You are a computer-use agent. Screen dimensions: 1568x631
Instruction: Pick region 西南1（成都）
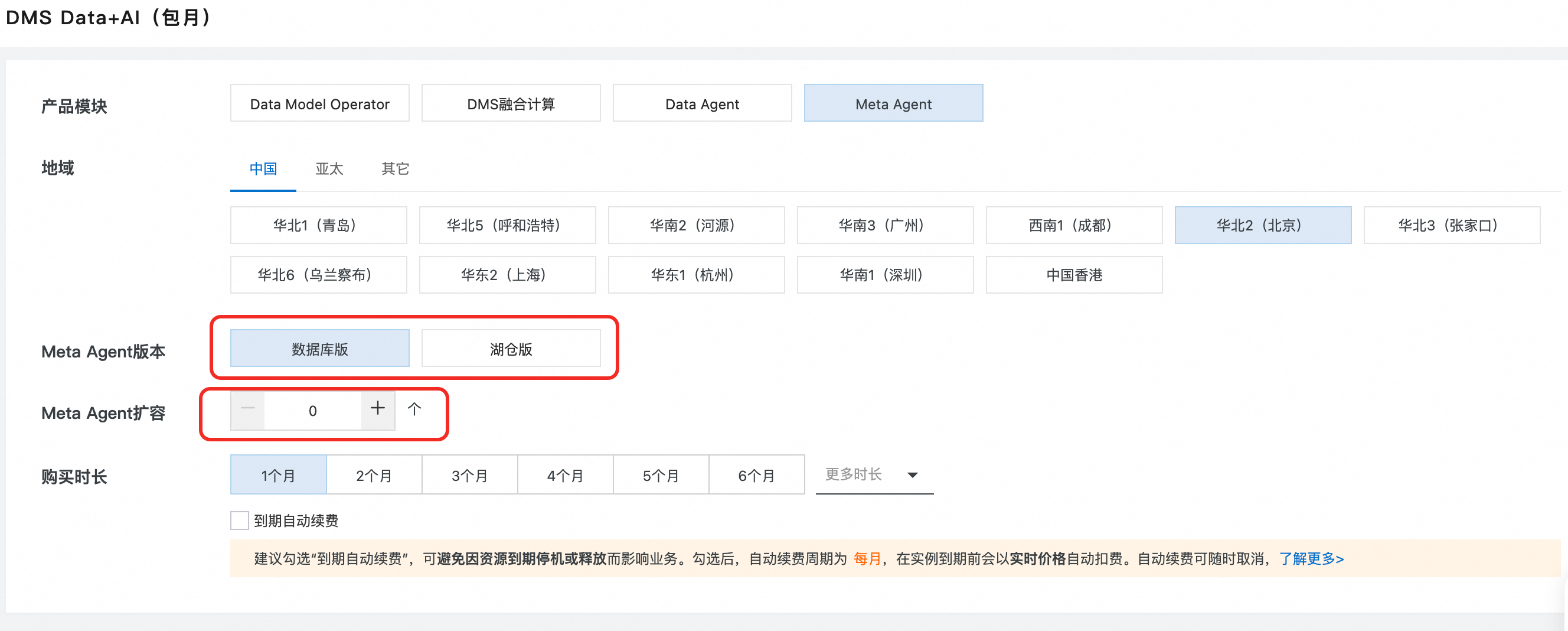point(1074,225)
